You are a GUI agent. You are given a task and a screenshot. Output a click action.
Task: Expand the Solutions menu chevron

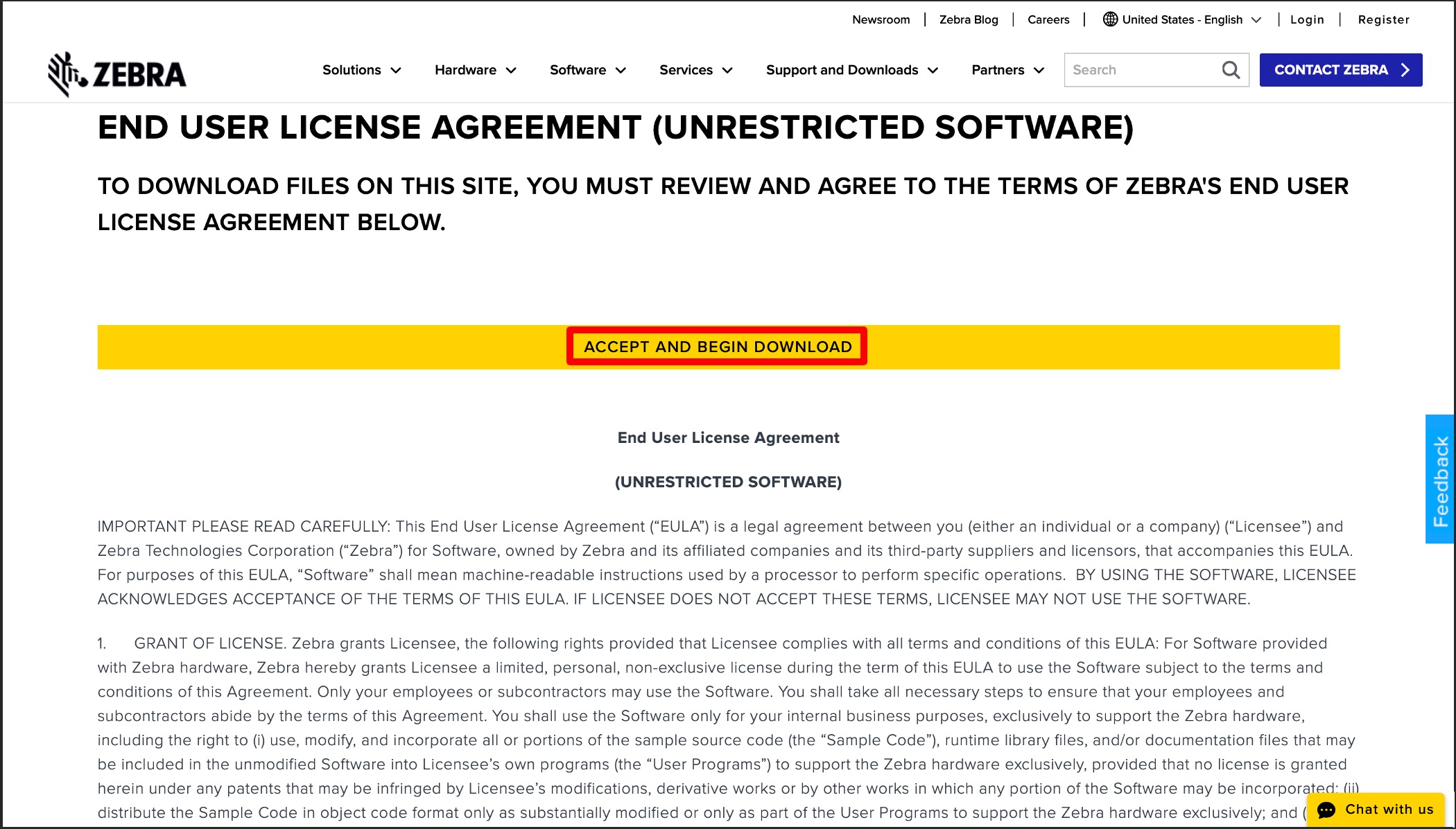click(396, 71)
